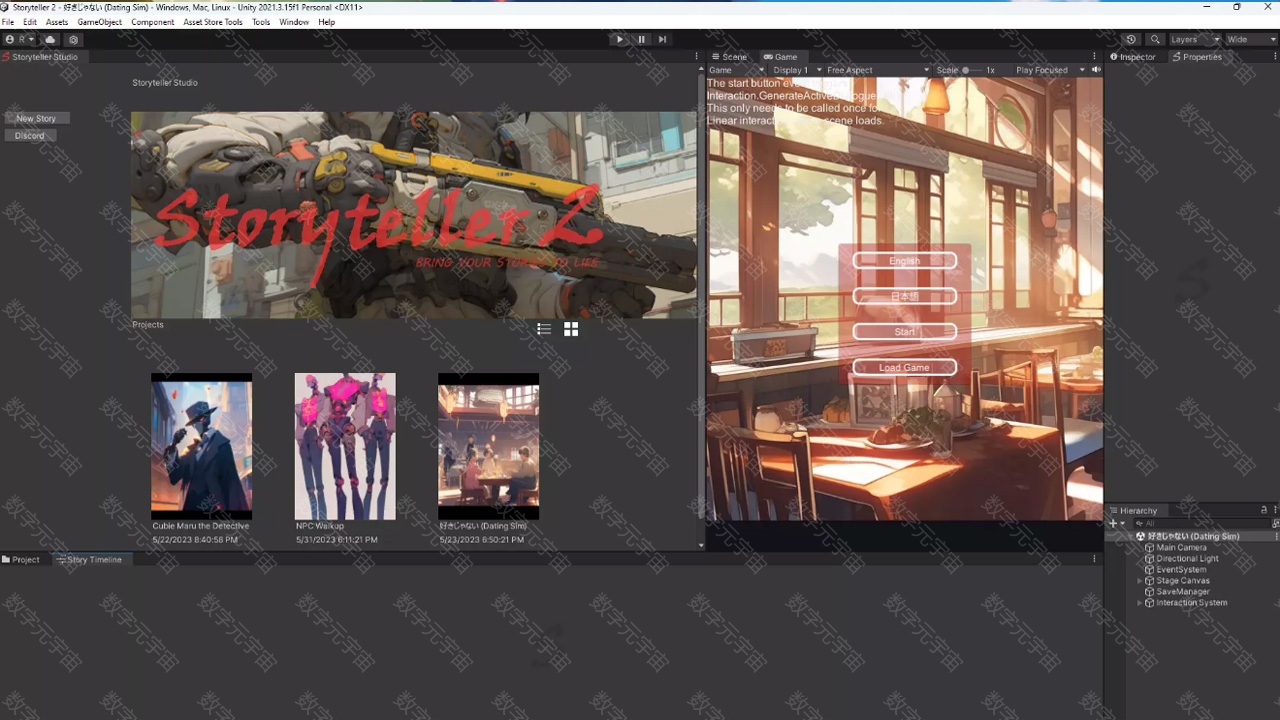This screenshot has width=1280, height=720.
Task: Open the Dating Sim project thumbnail
Action: click(x=488, y=446)
